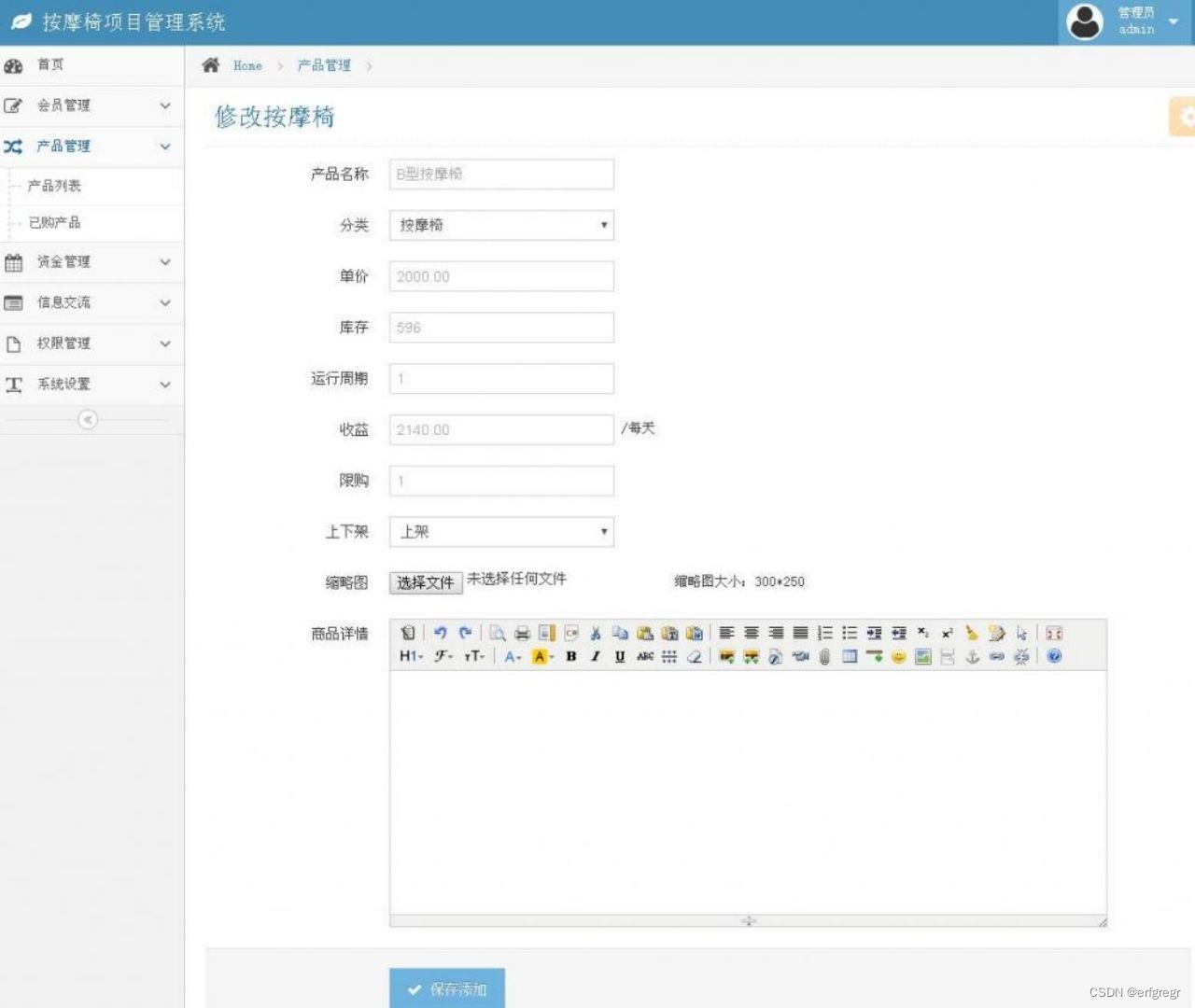The image size is (1195, 1008).
Task: Click the numbered list icon
Action: pyautogui.click(x=825, y=633)
